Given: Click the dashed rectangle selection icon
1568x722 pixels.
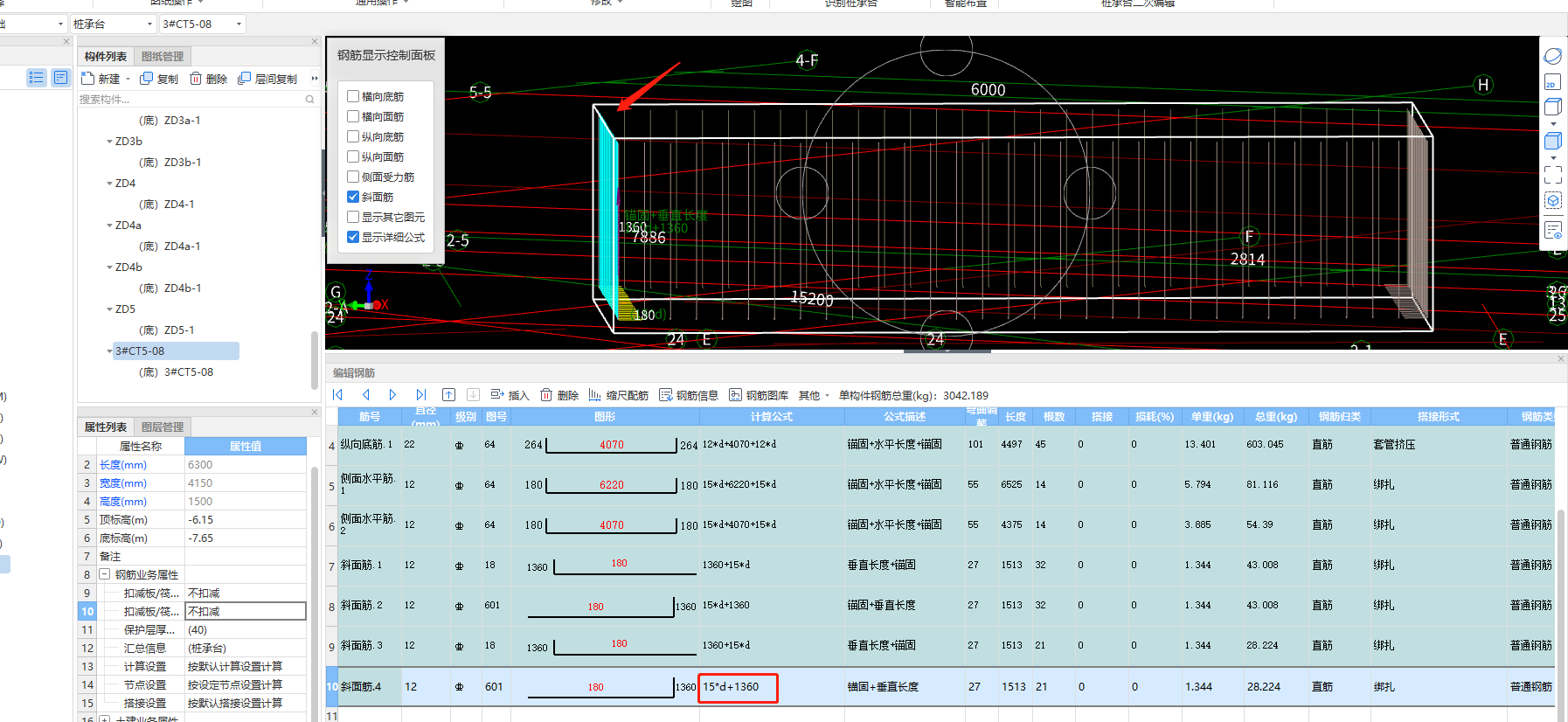Looking at the screenshot, I should click(x=1553, y=175).
